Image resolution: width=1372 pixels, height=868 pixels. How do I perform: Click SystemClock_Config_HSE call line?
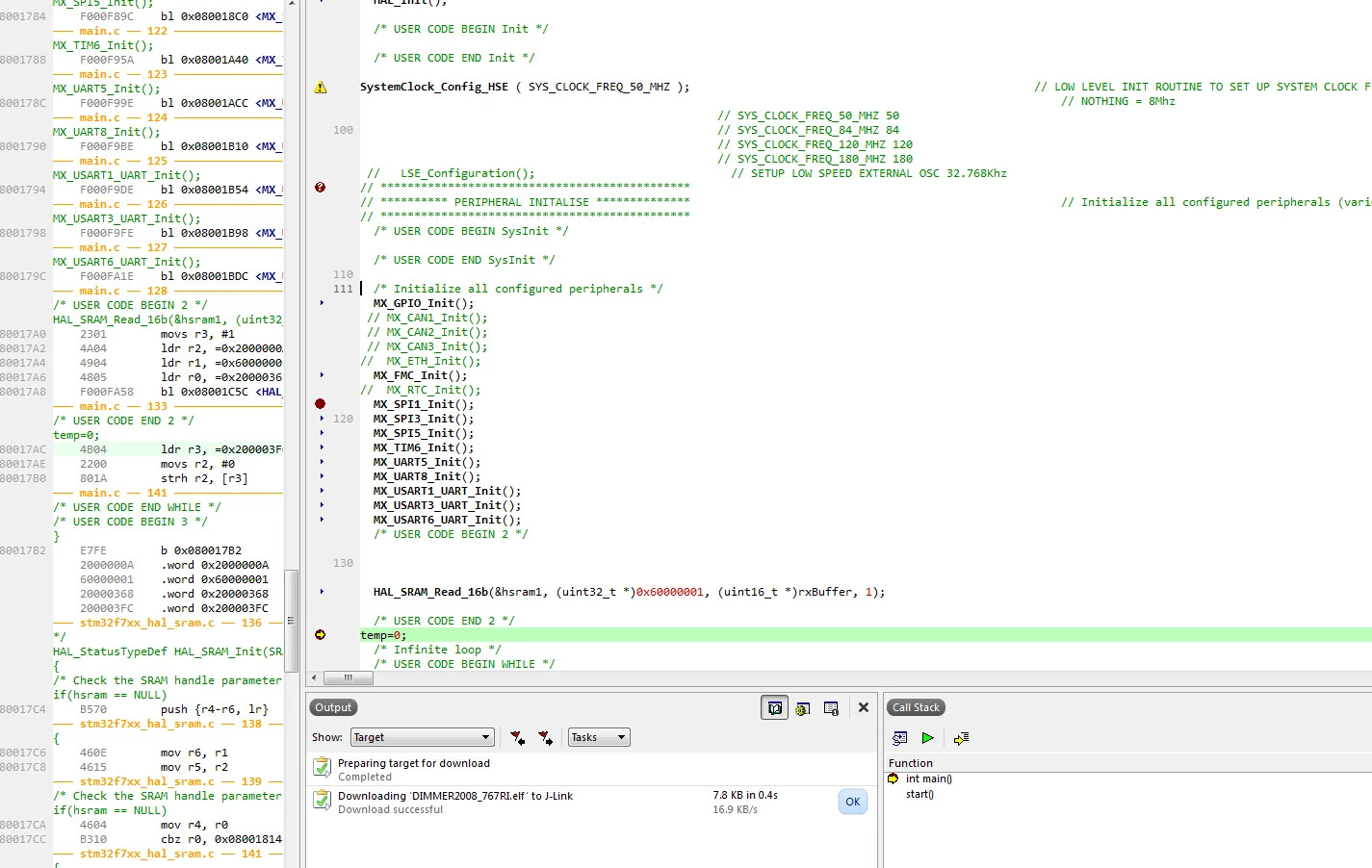click(x=525, y=87)
